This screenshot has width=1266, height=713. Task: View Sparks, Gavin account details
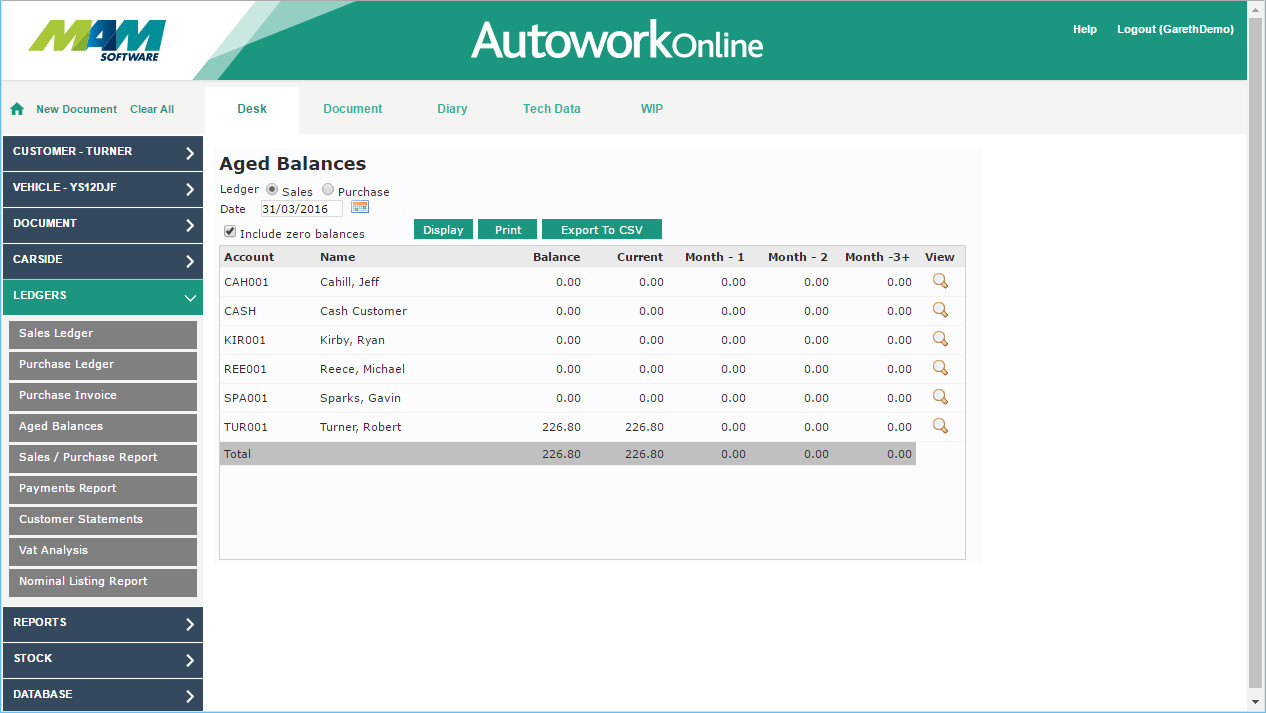coord(940,397)
